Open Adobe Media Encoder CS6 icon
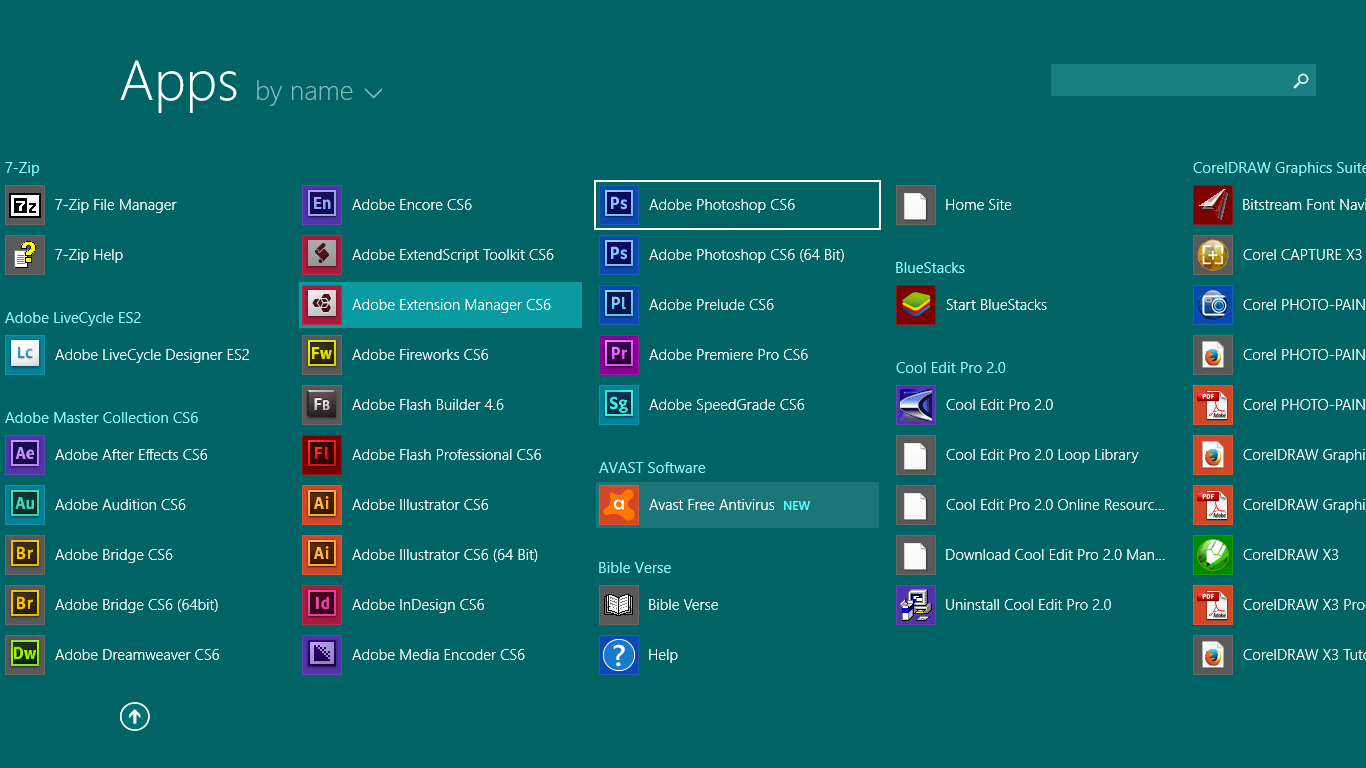 [322, 655]
